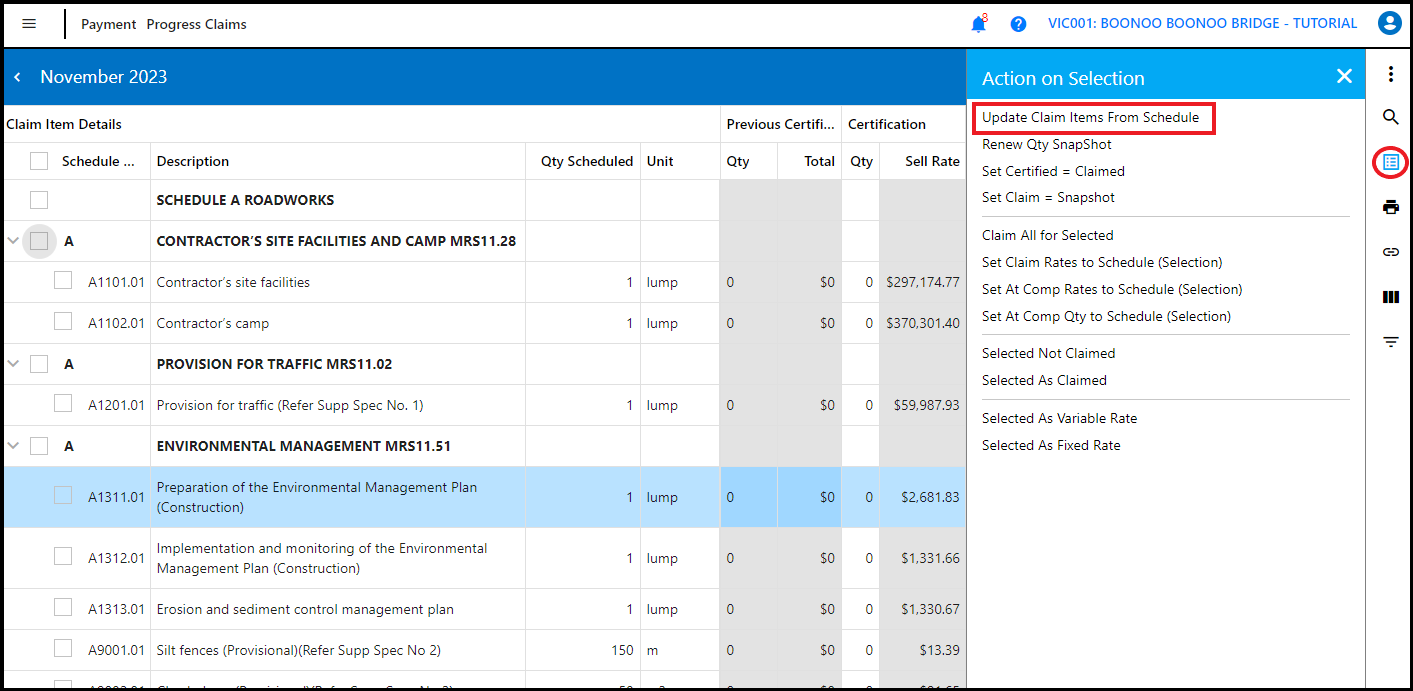The width and height of the screenshot is (1413, 691).
Task: Open the column chooser icon
Action: click(x=1390, y=297)
